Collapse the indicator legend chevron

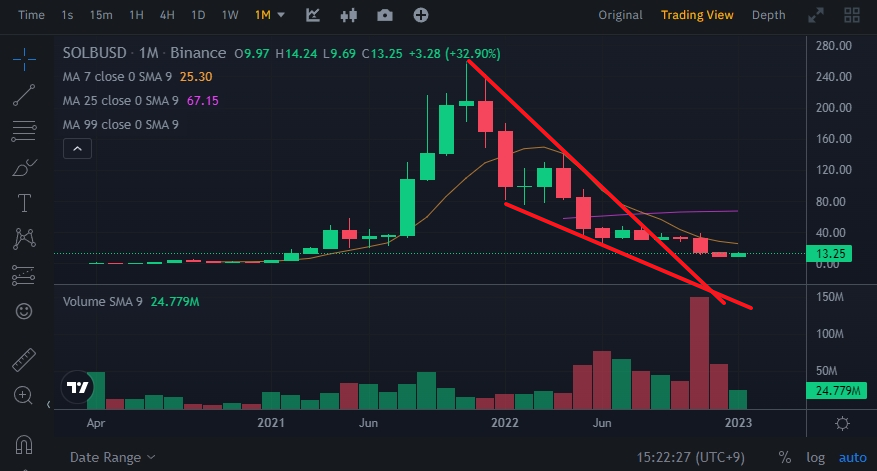77,149
